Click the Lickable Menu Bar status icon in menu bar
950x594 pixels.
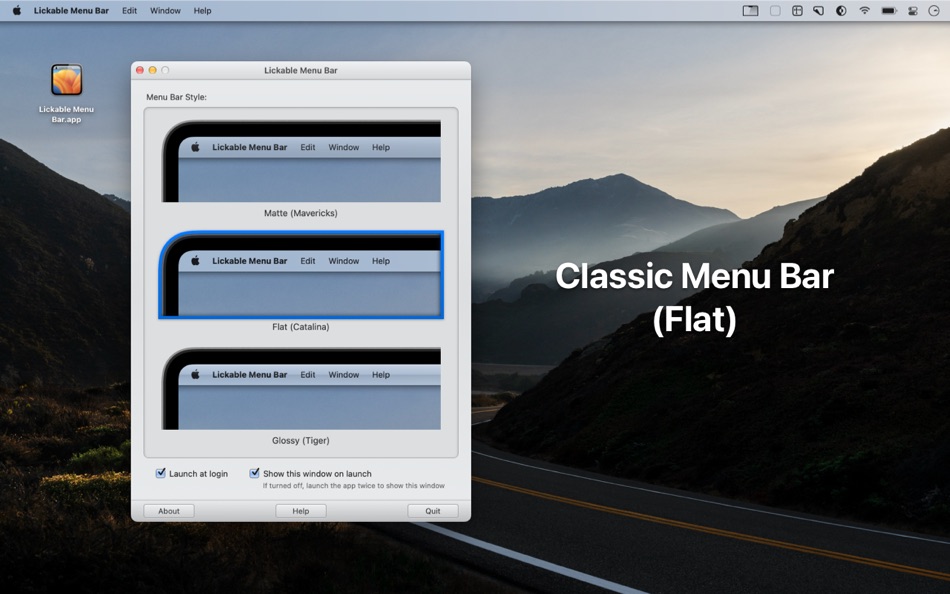752,10
